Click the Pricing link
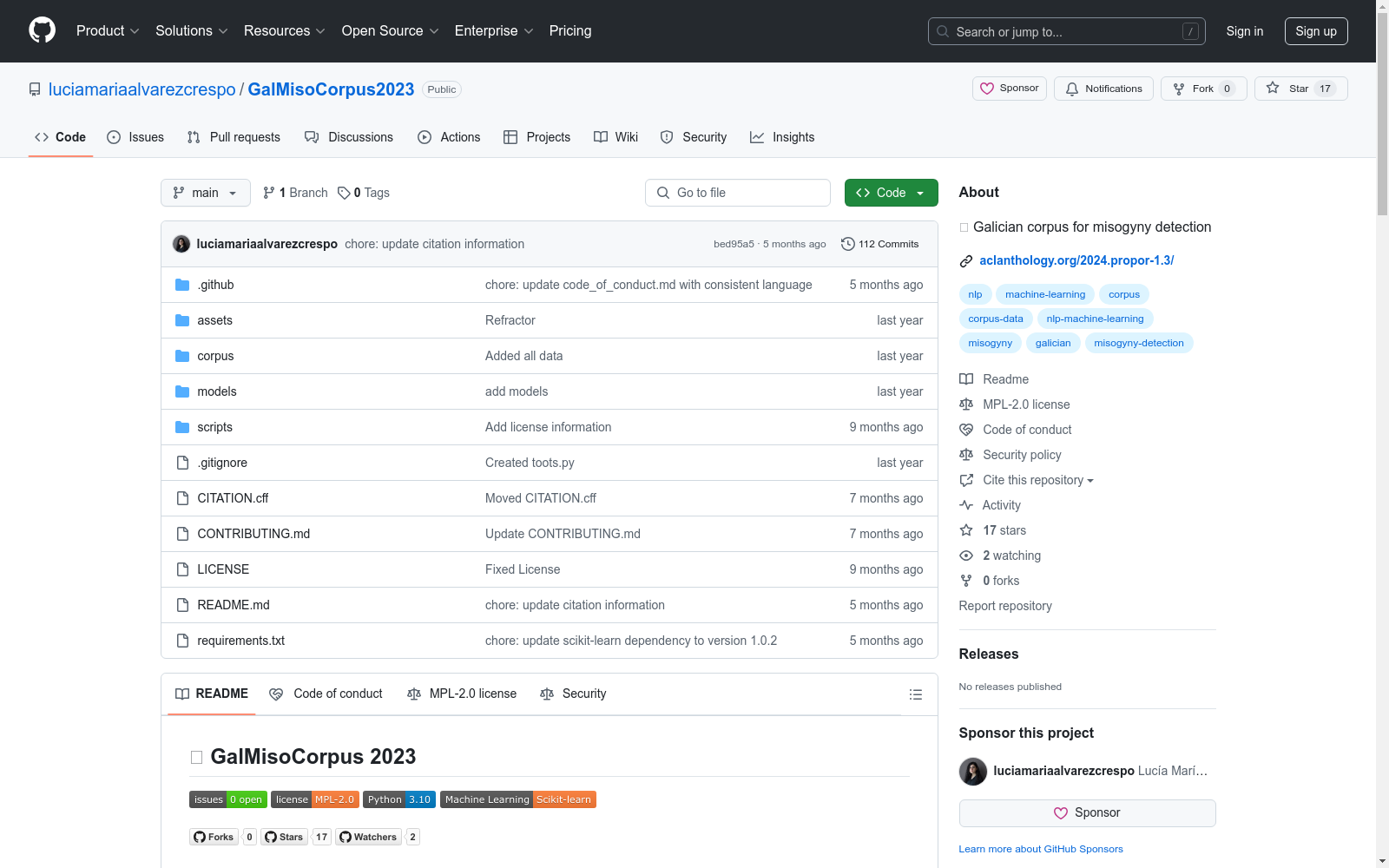The height and width of the screenshot is (868, 1389). tap(570, 31)
